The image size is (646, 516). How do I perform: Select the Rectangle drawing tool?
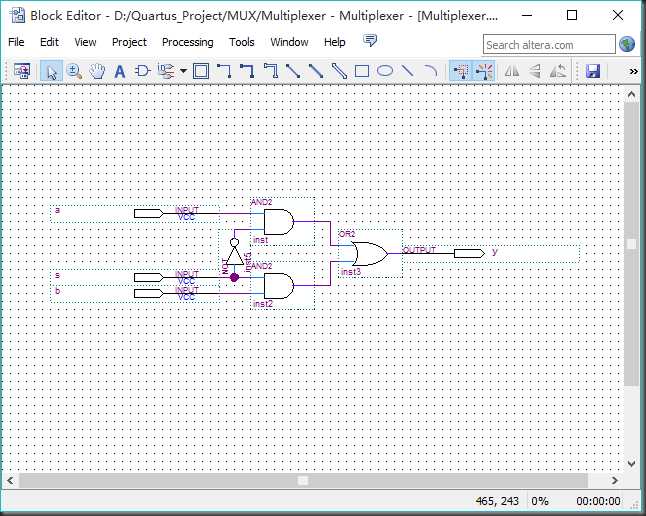click(362, 71)
